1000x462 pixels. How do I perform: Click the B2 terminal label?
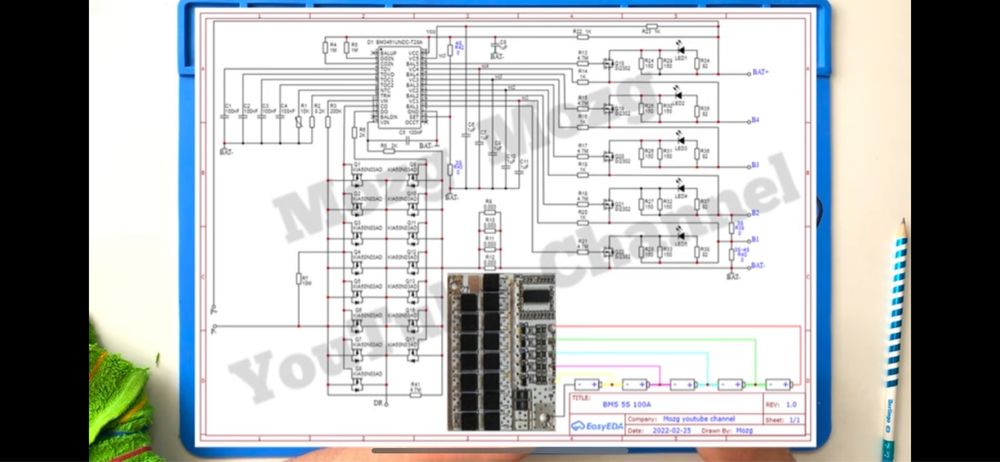tap(755, 212)
